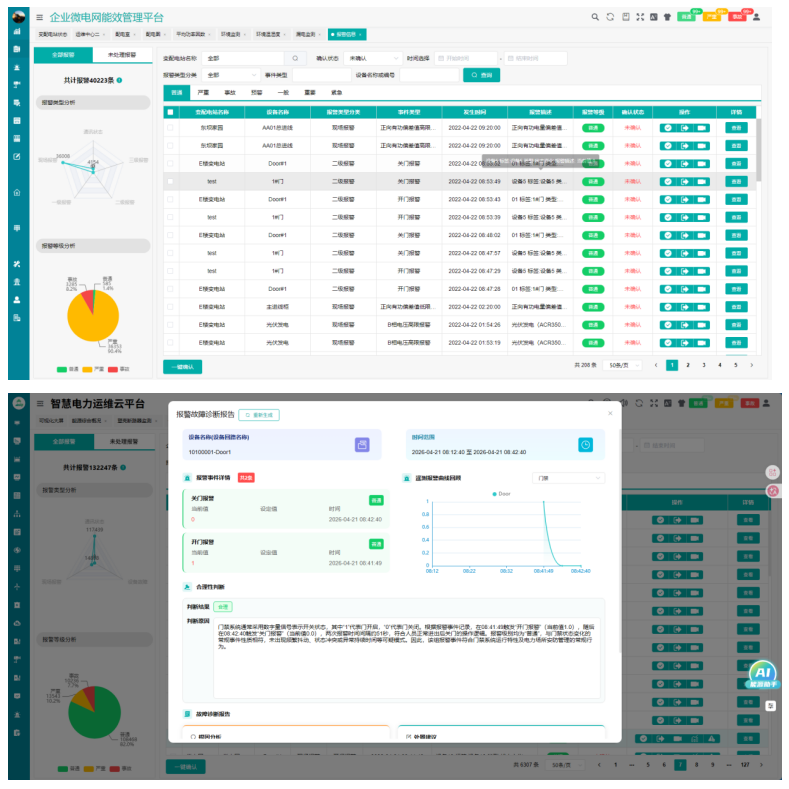This screenshot has width=789, height=789.
Task: Open the 环境温湿度 page tab
Action: click(x=270, y=34)
